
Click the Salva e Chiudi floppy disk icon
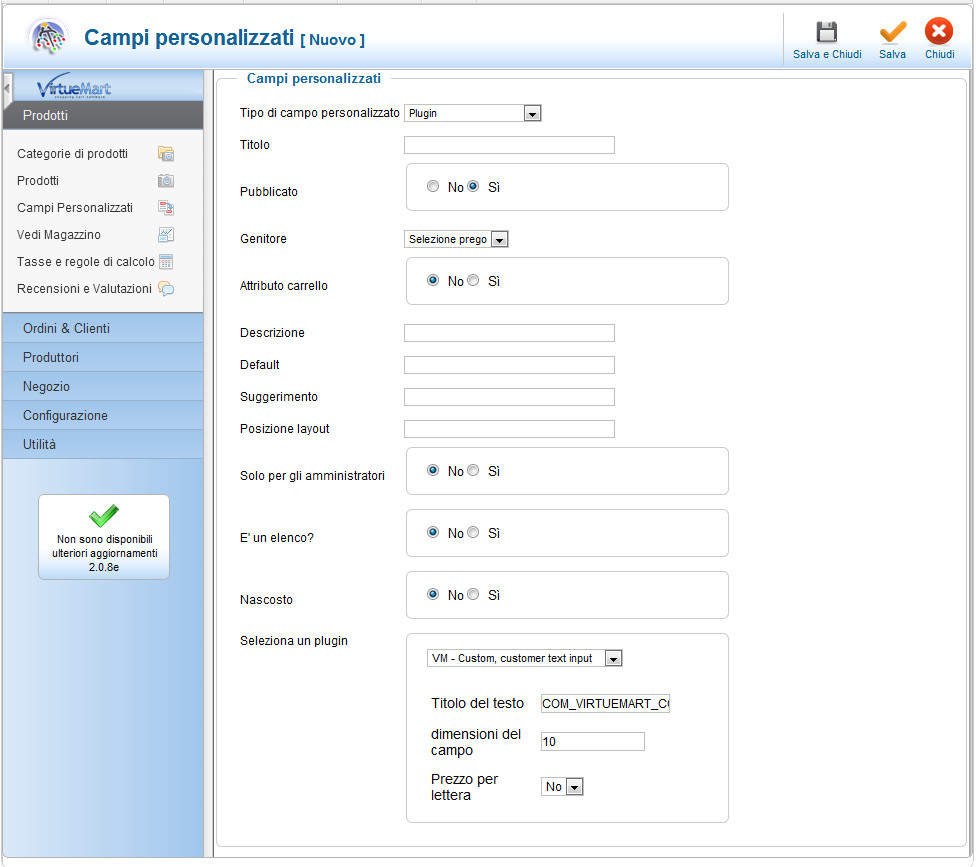click(x=826, y=33)
